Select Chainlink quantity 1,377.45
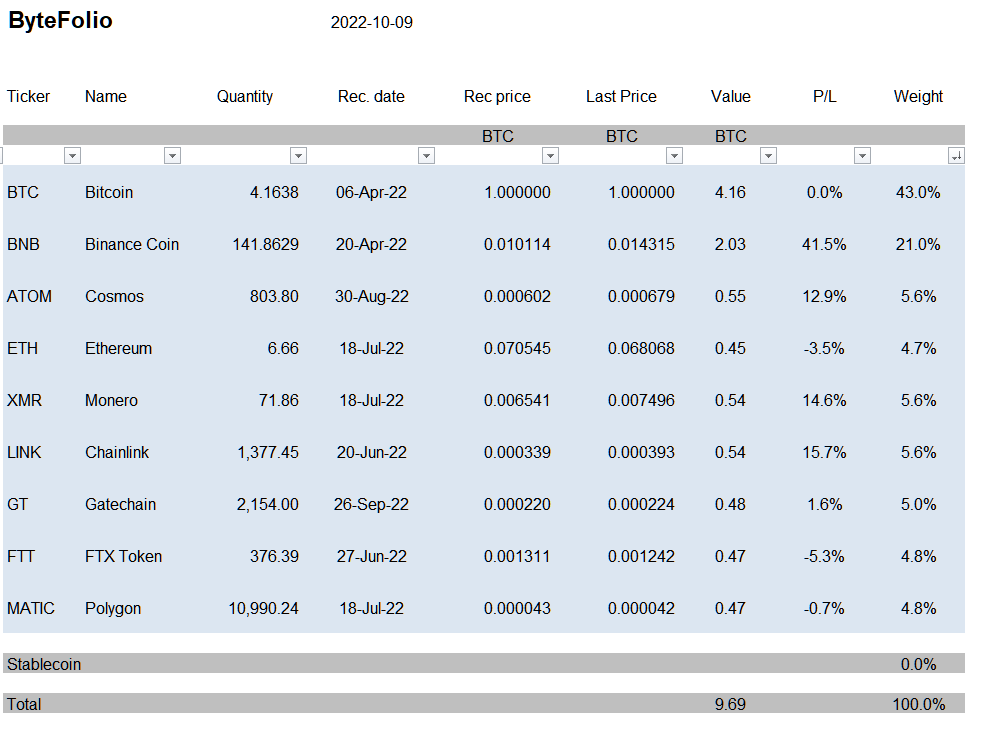989x730 pixels. 268,452
